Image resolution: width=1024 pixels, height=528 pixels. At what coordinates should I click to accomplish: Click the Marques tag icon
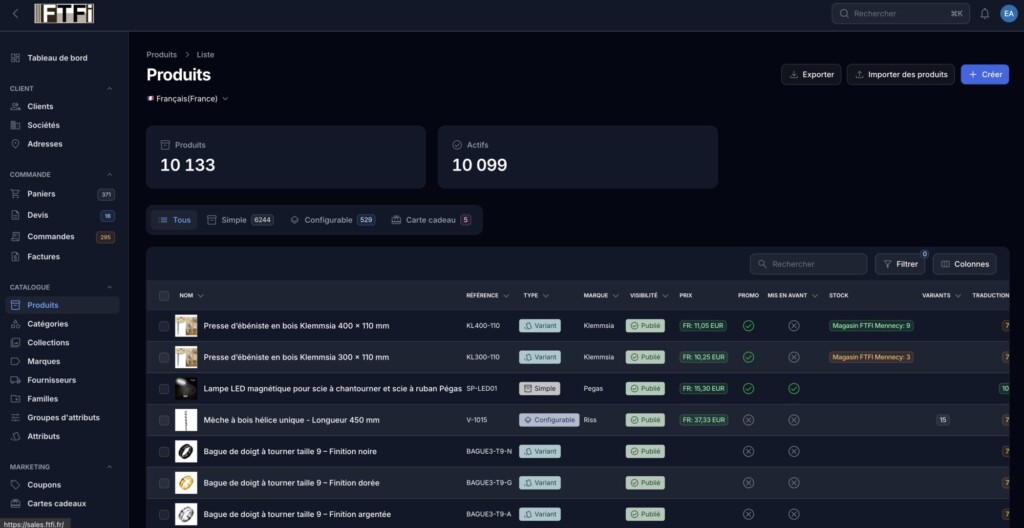16,361
